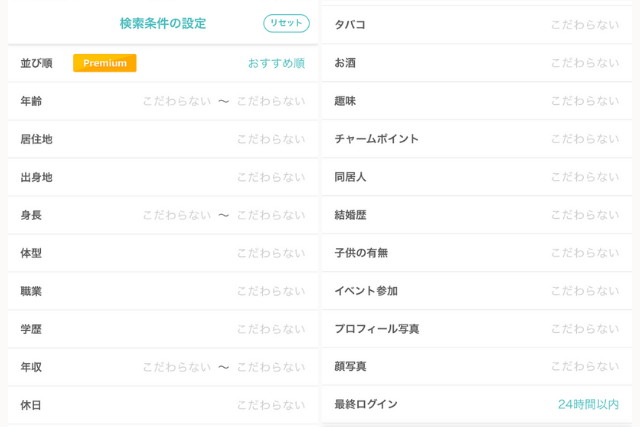Choose the 体型 condition

pyautogui.click(x=162, y=253)
